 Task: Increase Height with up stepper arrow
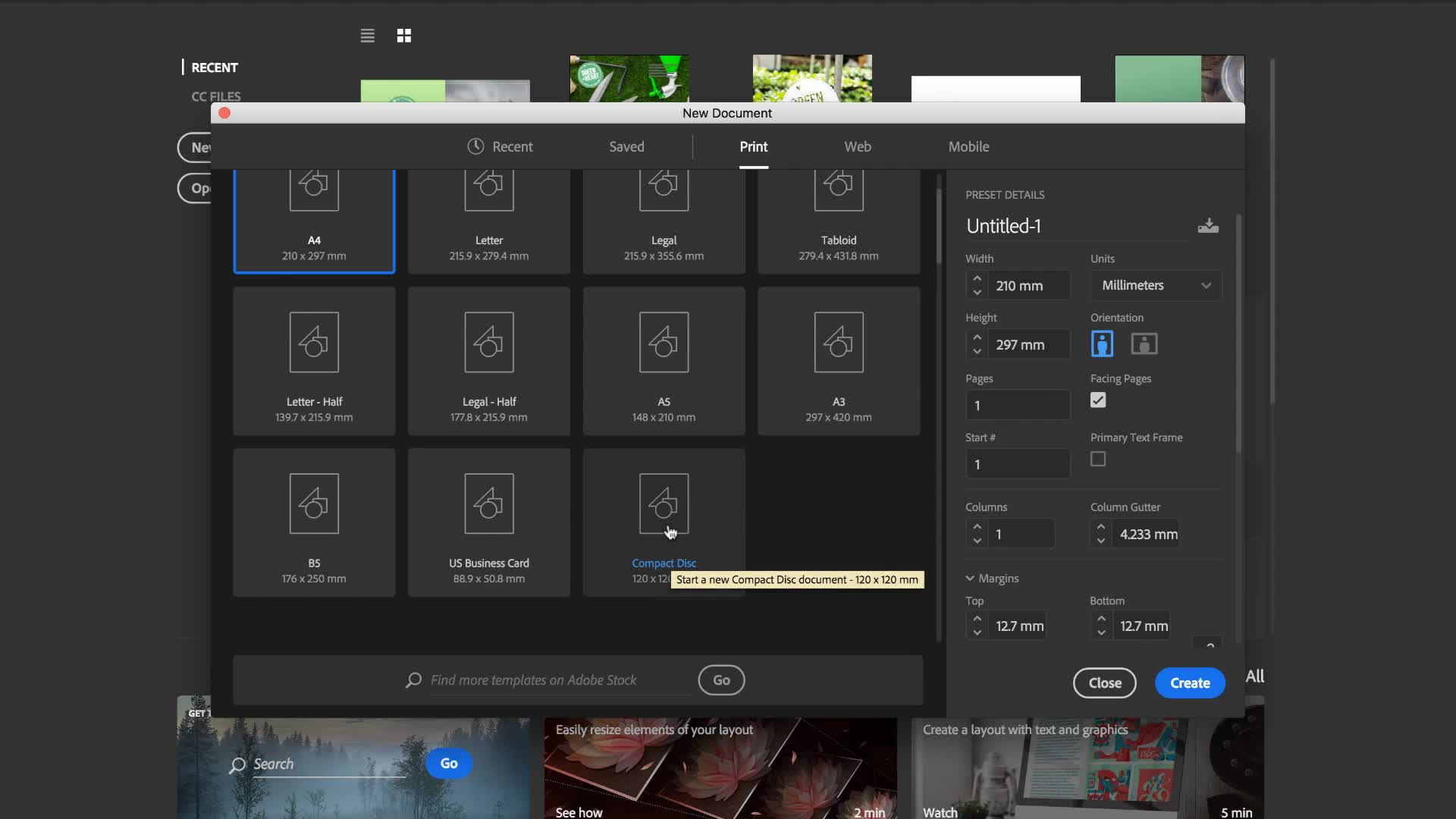click(x=977, y=337)
